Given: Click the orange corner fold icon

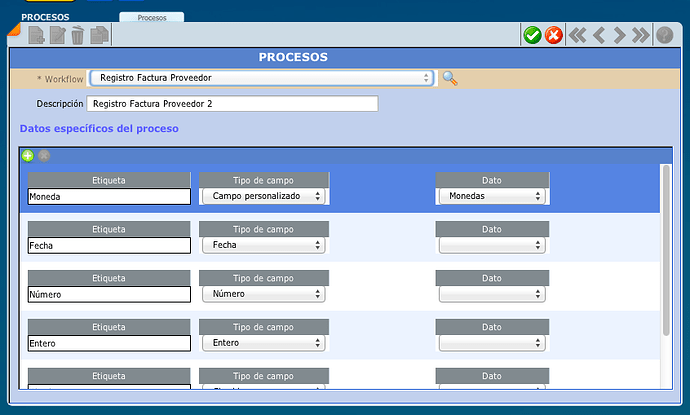Looking at the screenshot, I should (x=14, y=30).
